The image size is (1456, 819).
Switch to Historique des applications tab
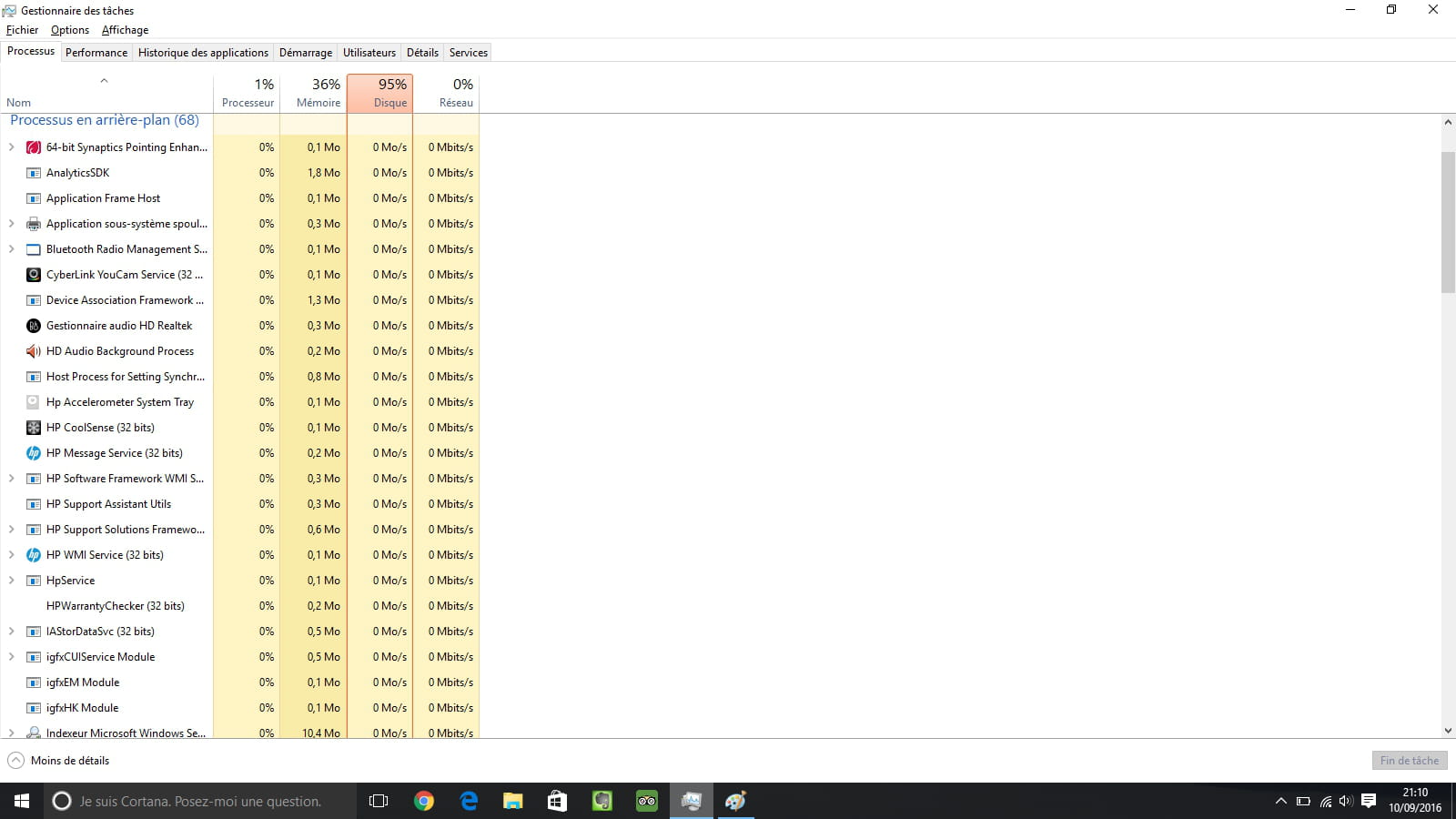[x=203, y=53]
